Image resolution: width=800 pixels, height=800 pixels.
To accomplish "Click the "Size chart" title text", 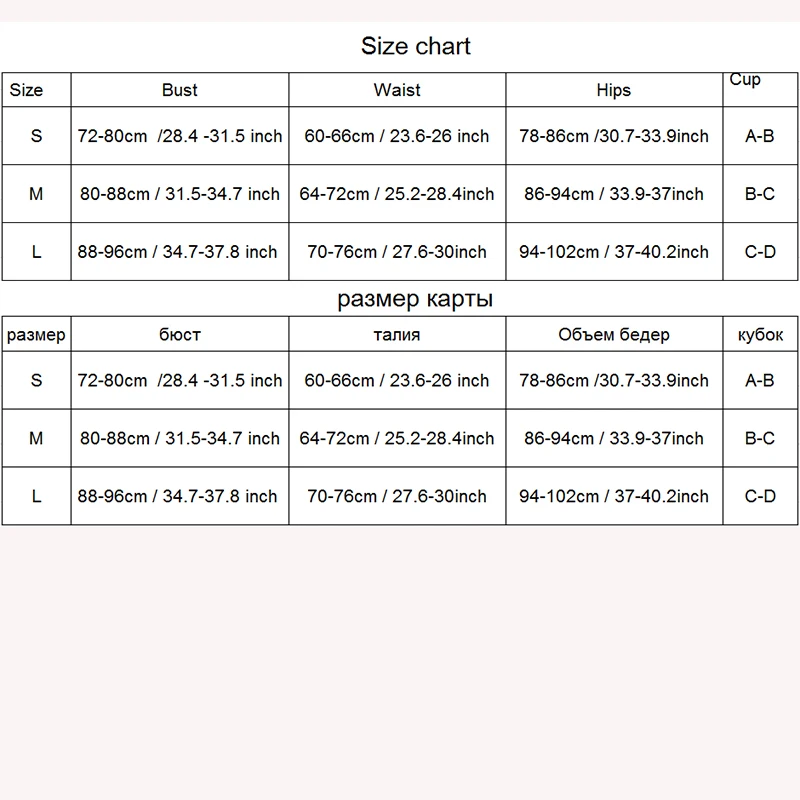I will coord(415,46).
